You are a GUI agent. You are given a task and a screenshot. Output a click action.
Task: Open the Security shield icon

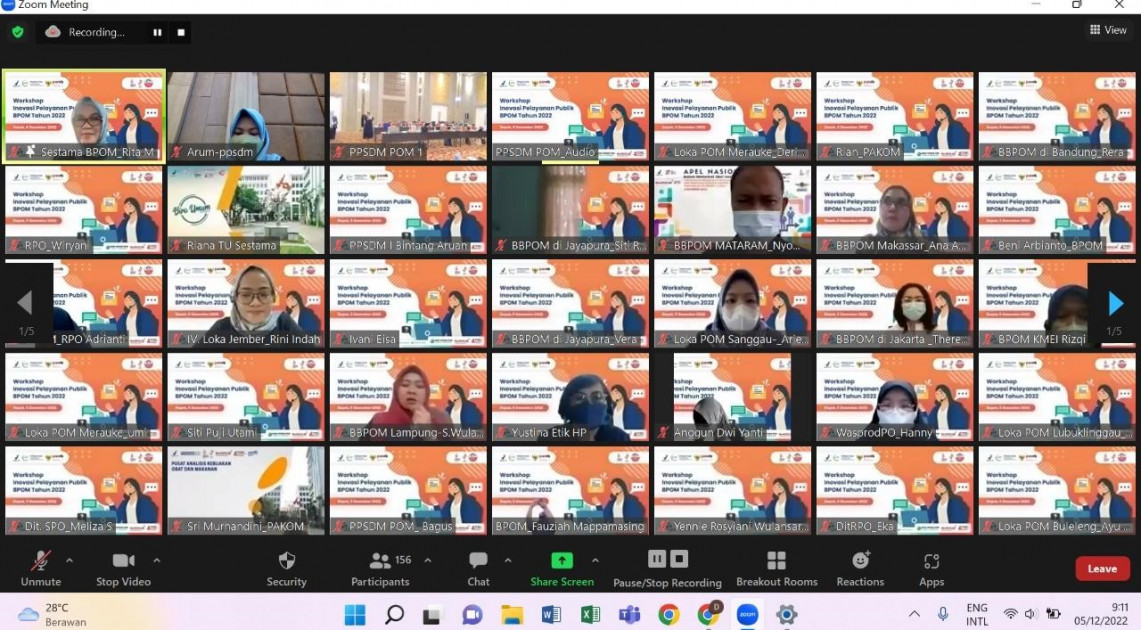[286, 561]
